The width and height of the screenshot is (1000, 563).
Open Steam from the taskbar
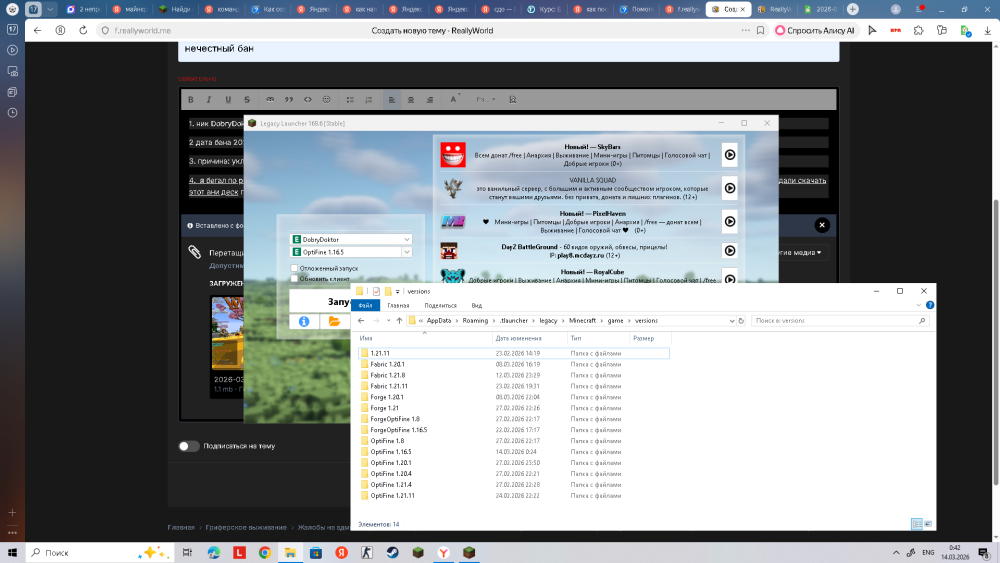(392, 552)
